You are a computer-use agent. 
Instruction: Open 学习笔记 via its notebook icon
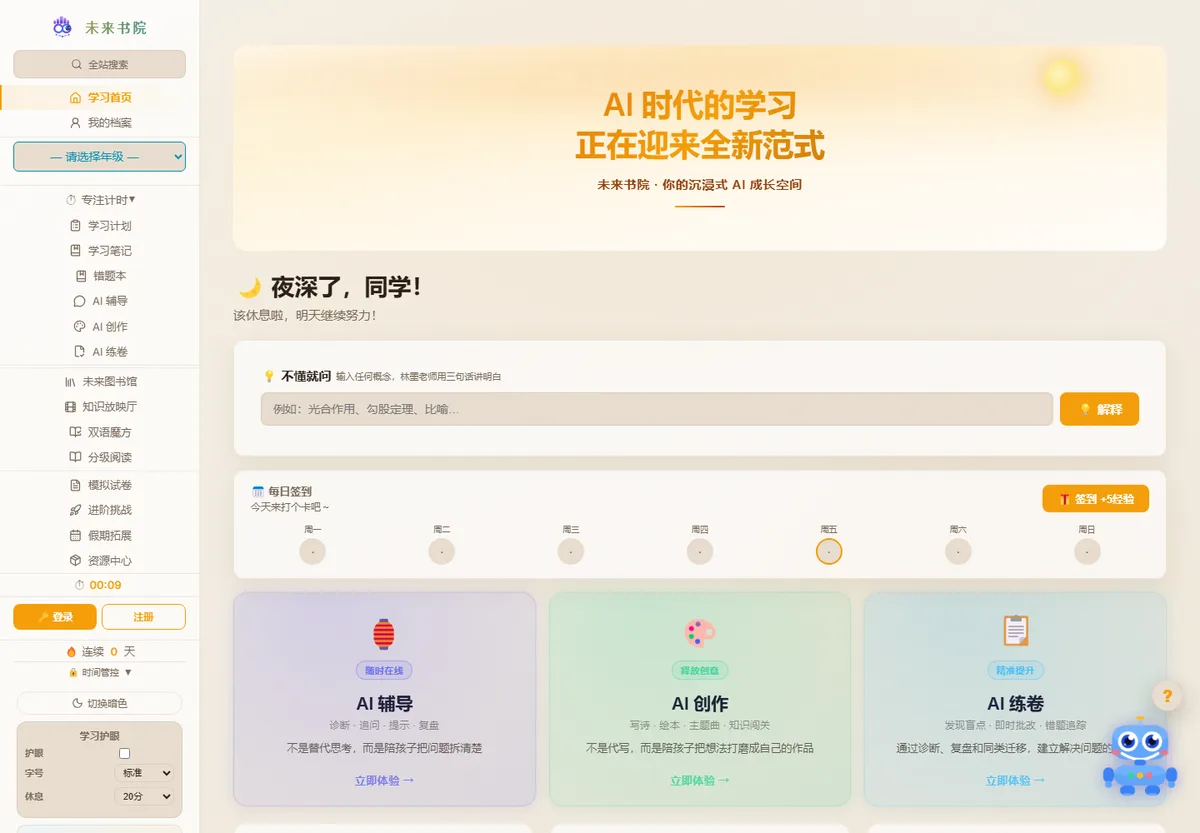pyautogui.click(x=75, y=251)
